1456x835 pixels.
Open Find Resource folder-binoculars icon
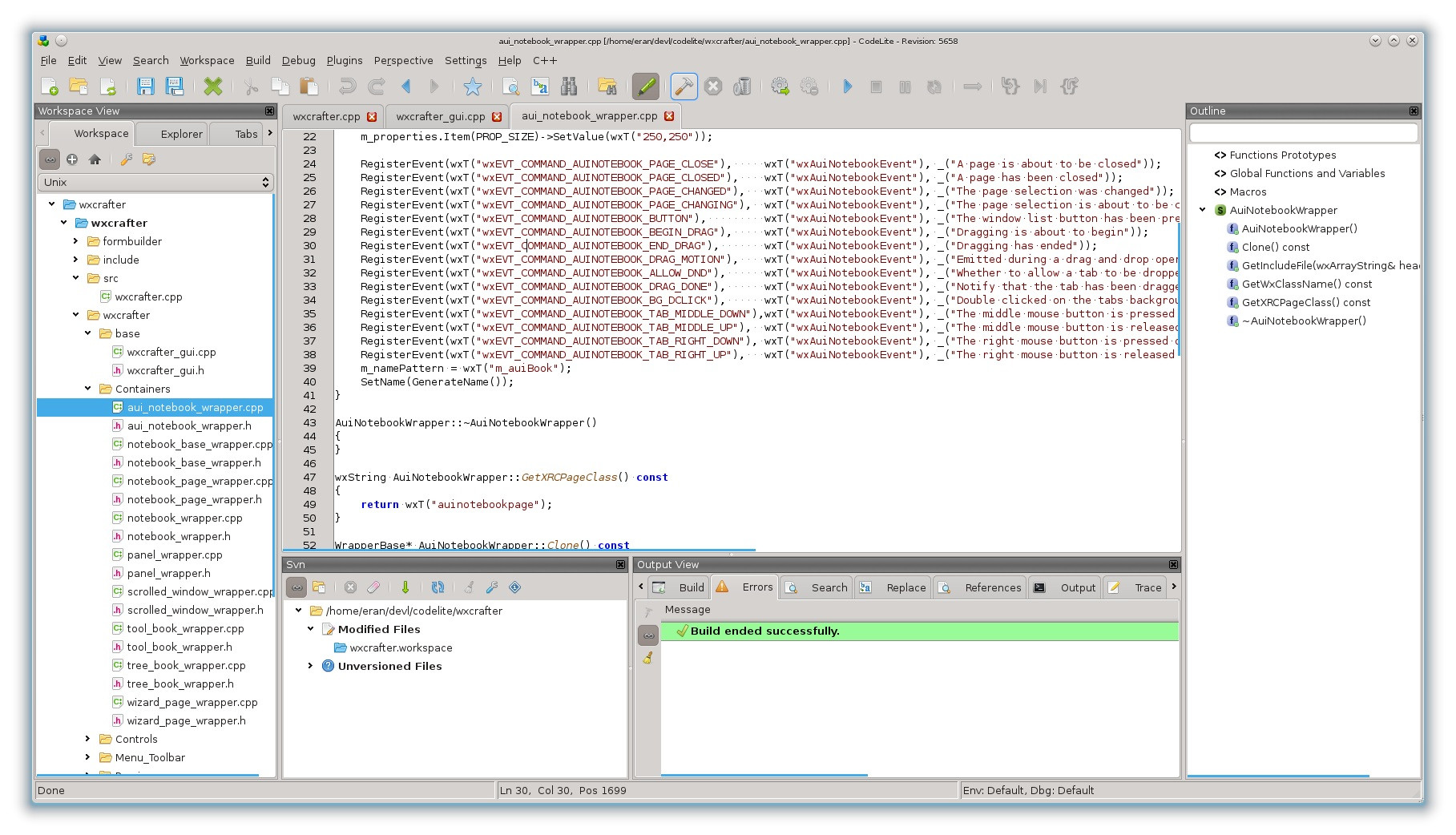pyautogui.click(x=607, y=87)
